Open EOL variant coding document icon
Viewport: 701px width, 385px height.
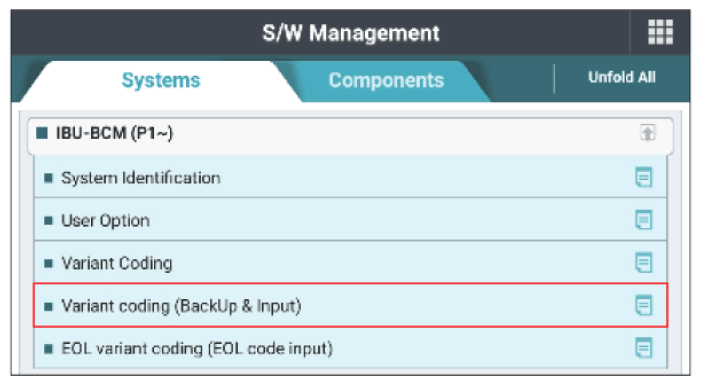[643, 348]
